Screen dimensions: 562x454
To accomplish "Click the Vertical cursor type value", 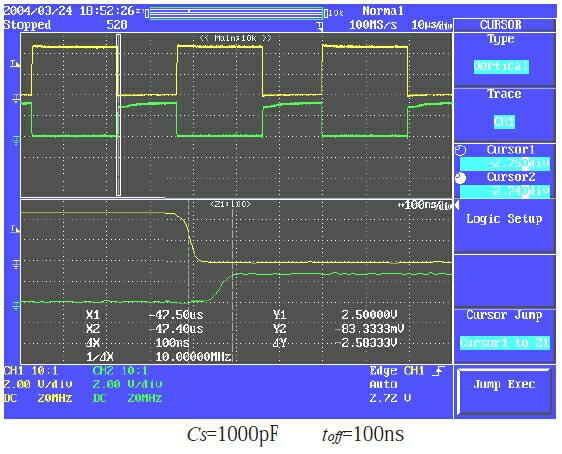I will (x=501, y=67).
